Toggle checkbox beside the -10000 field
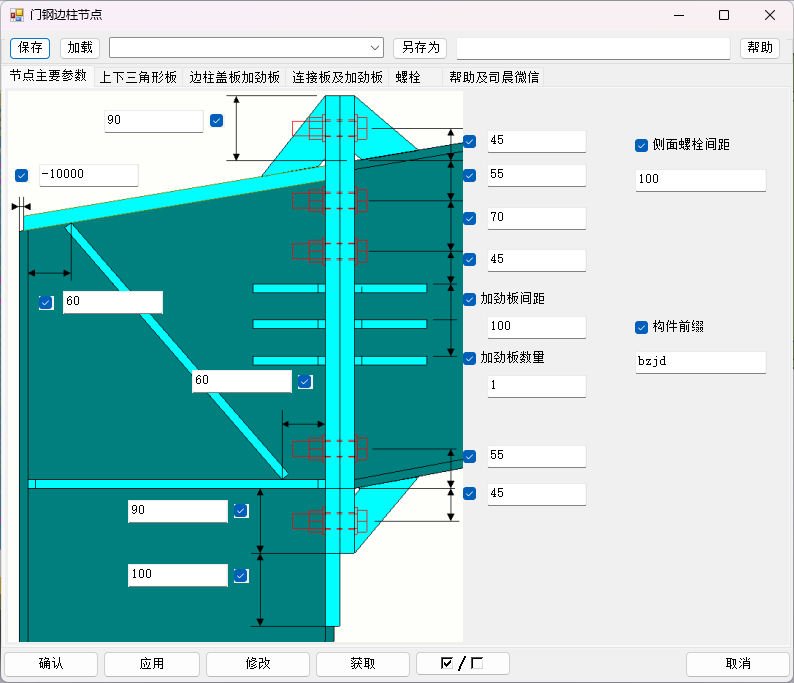 (21, 175)
